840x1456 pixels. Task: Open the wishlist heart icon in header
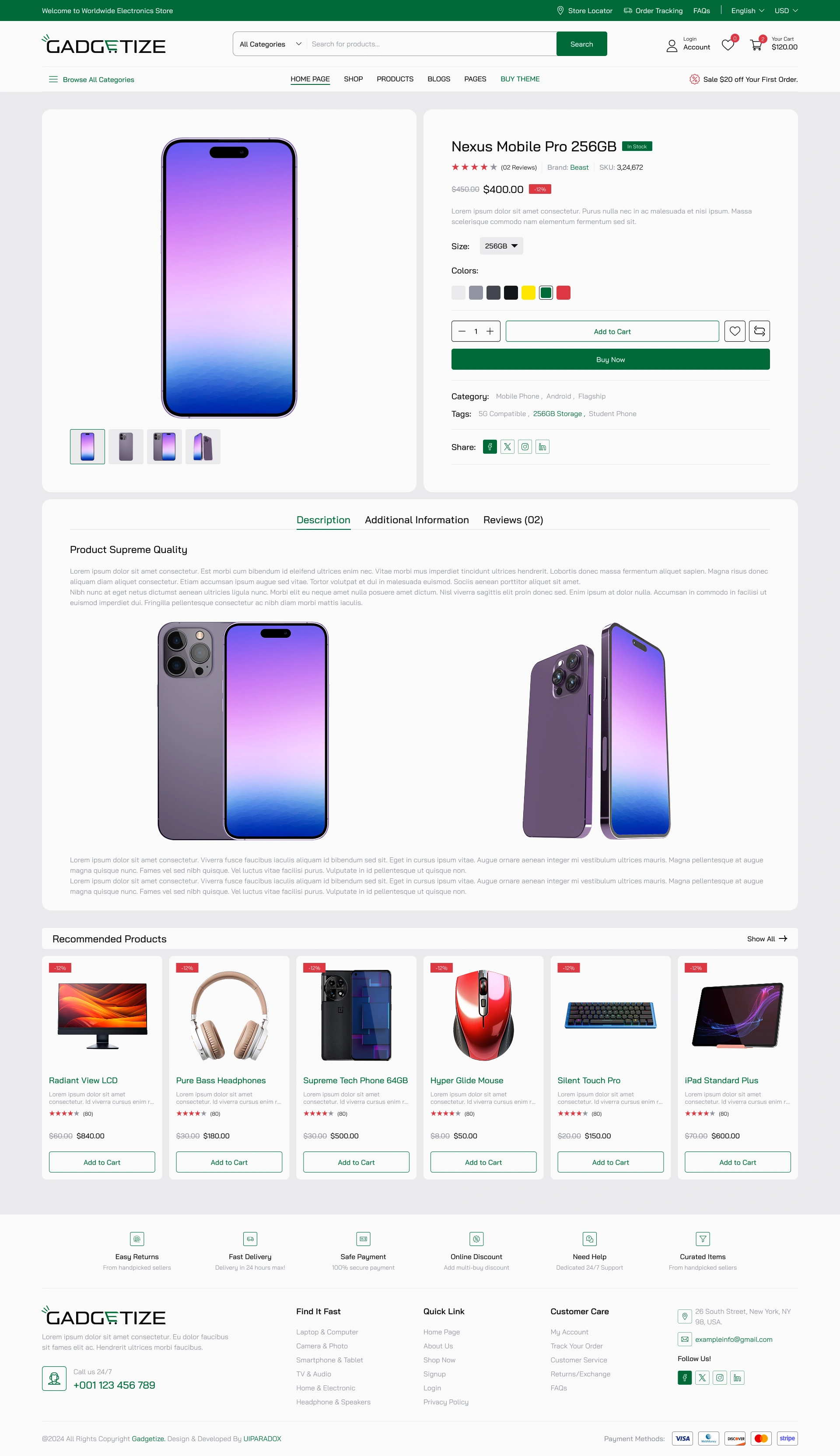click(x=728, y=45)
